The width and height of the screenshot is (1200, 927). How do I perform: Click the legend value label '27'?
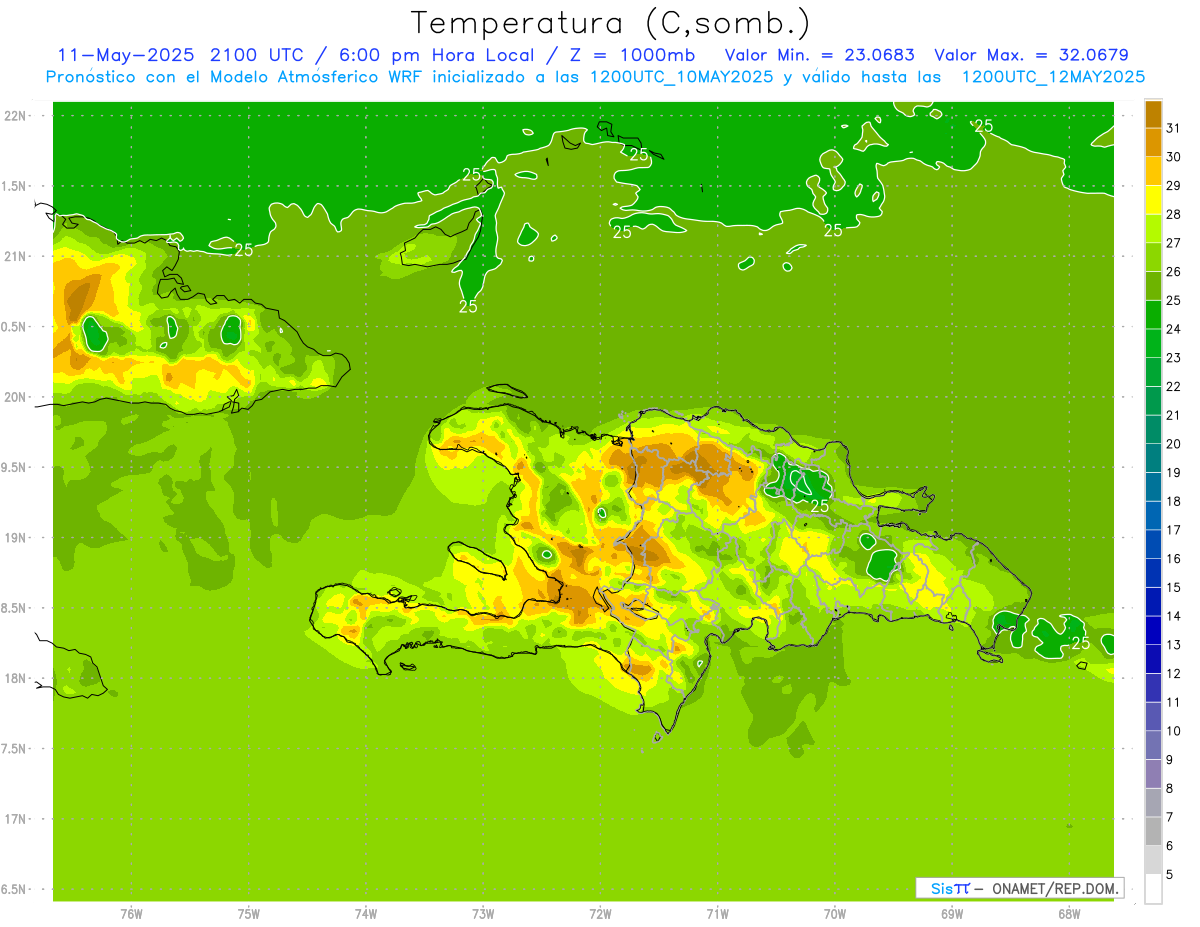pos(1173,242)
